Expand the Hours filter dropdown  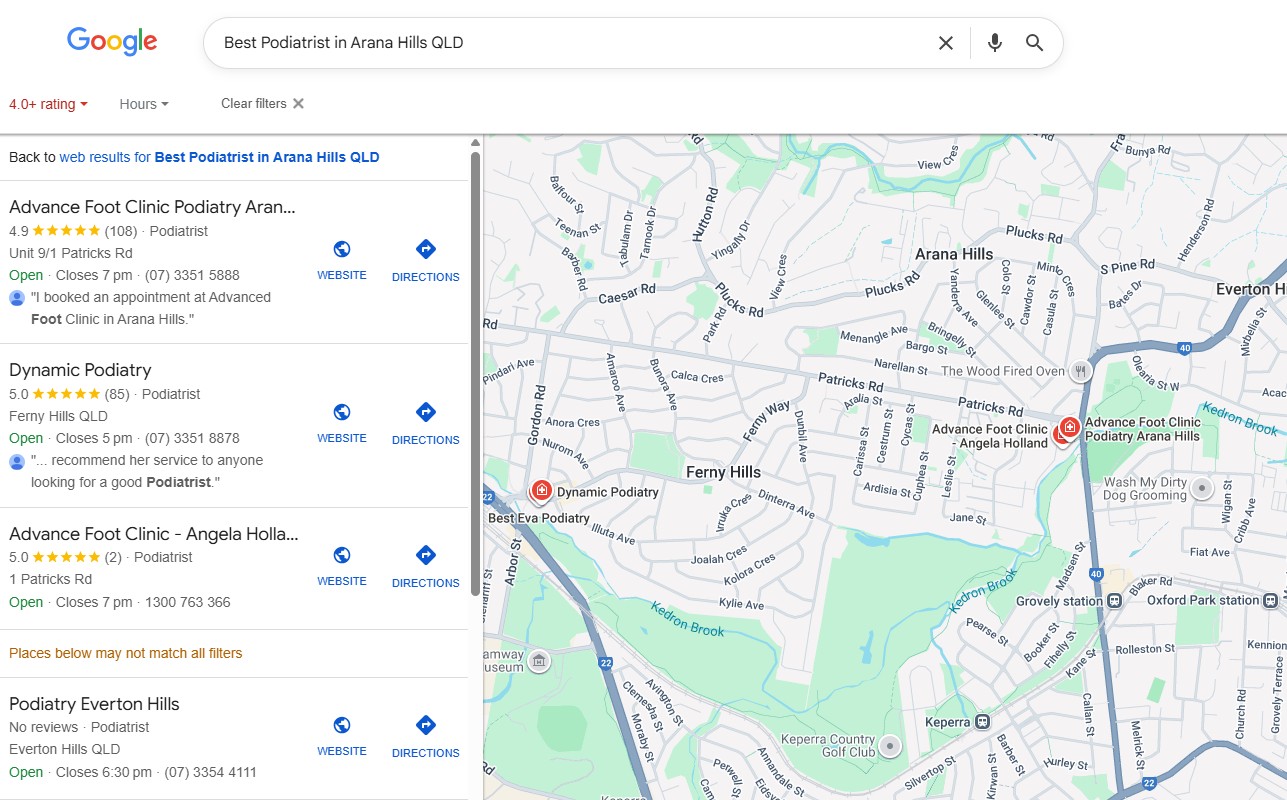pyautogui.click(x=143, y=104)
